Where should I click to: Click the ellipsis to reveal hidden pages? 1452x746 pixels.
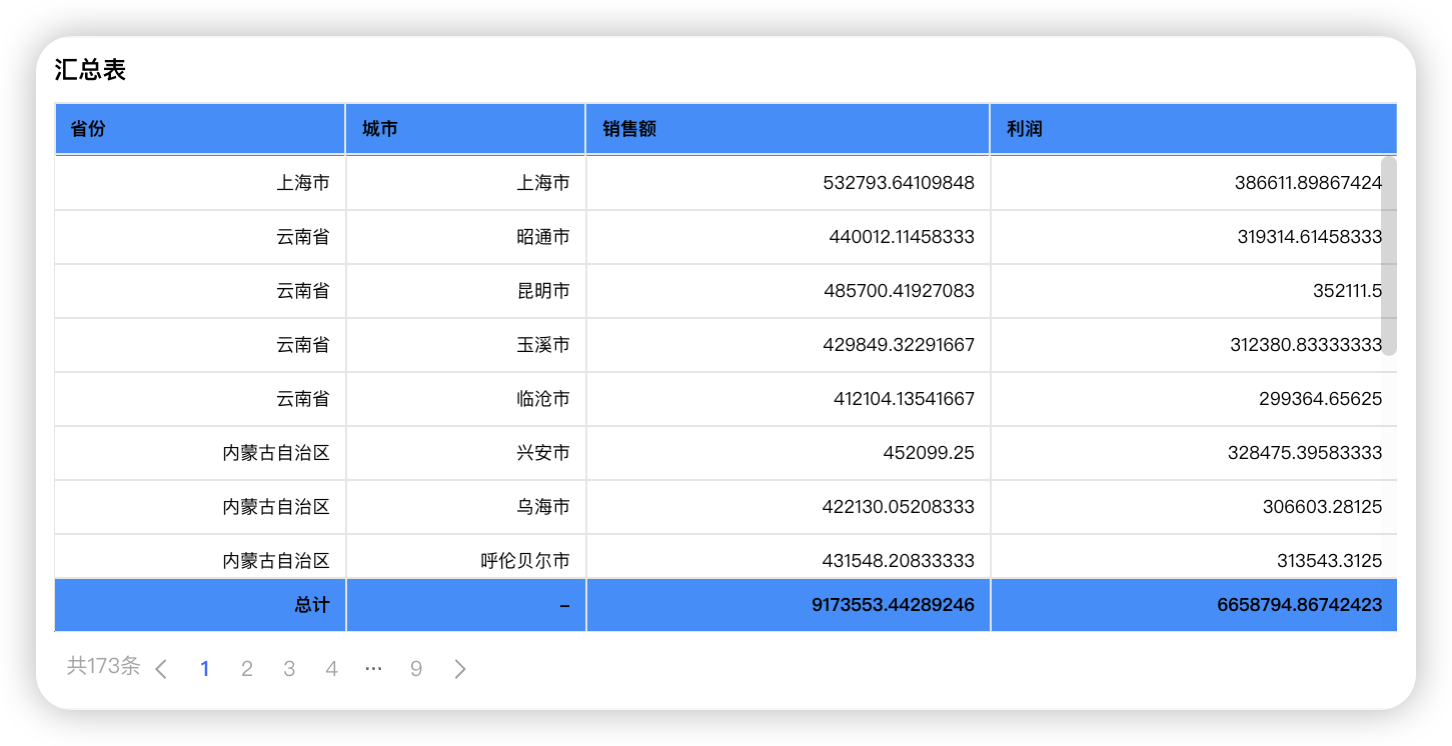[373, 668]
